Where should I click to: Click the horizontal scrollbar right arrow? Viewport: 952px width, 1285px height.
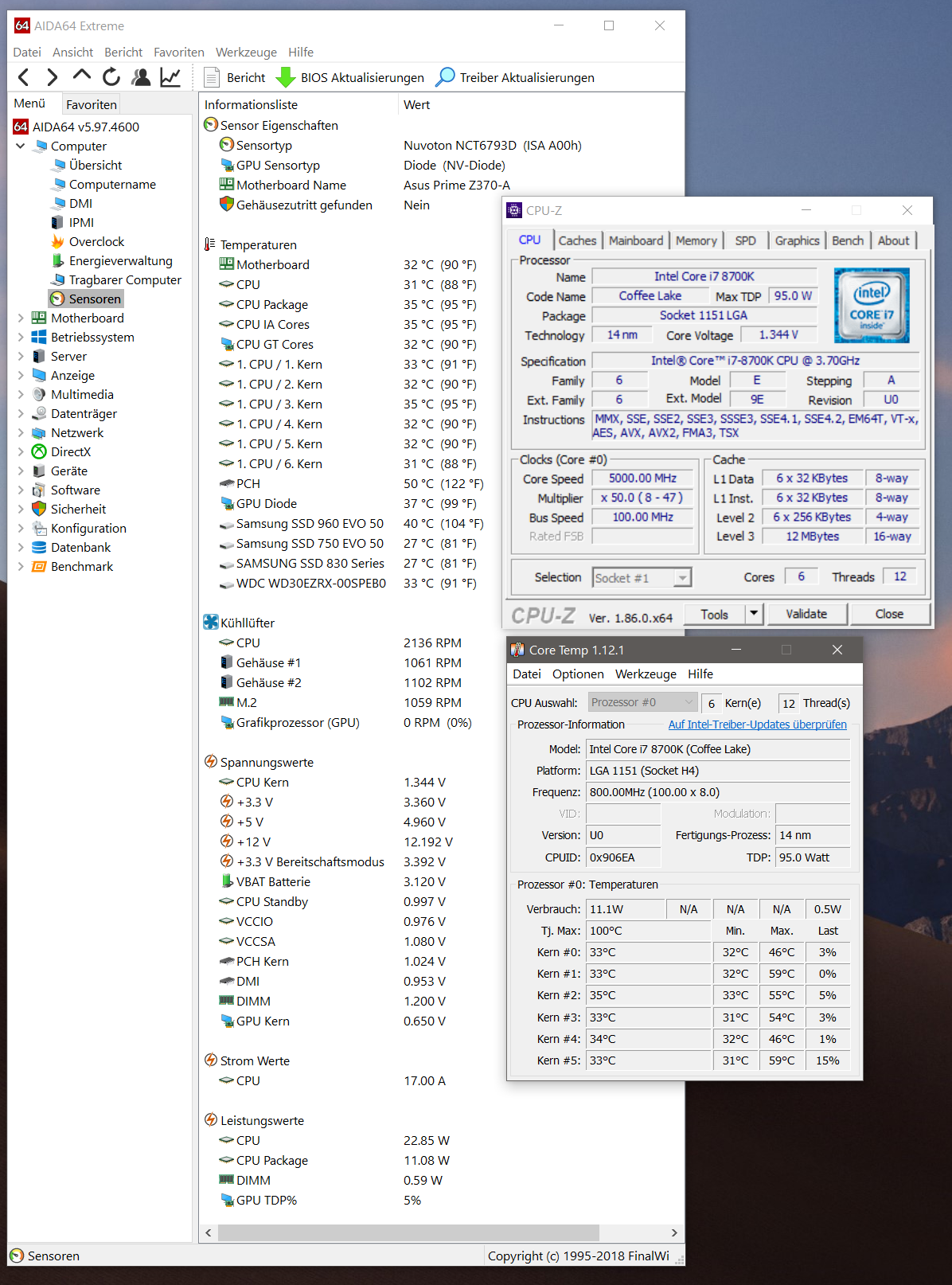tap(674, 1232)
